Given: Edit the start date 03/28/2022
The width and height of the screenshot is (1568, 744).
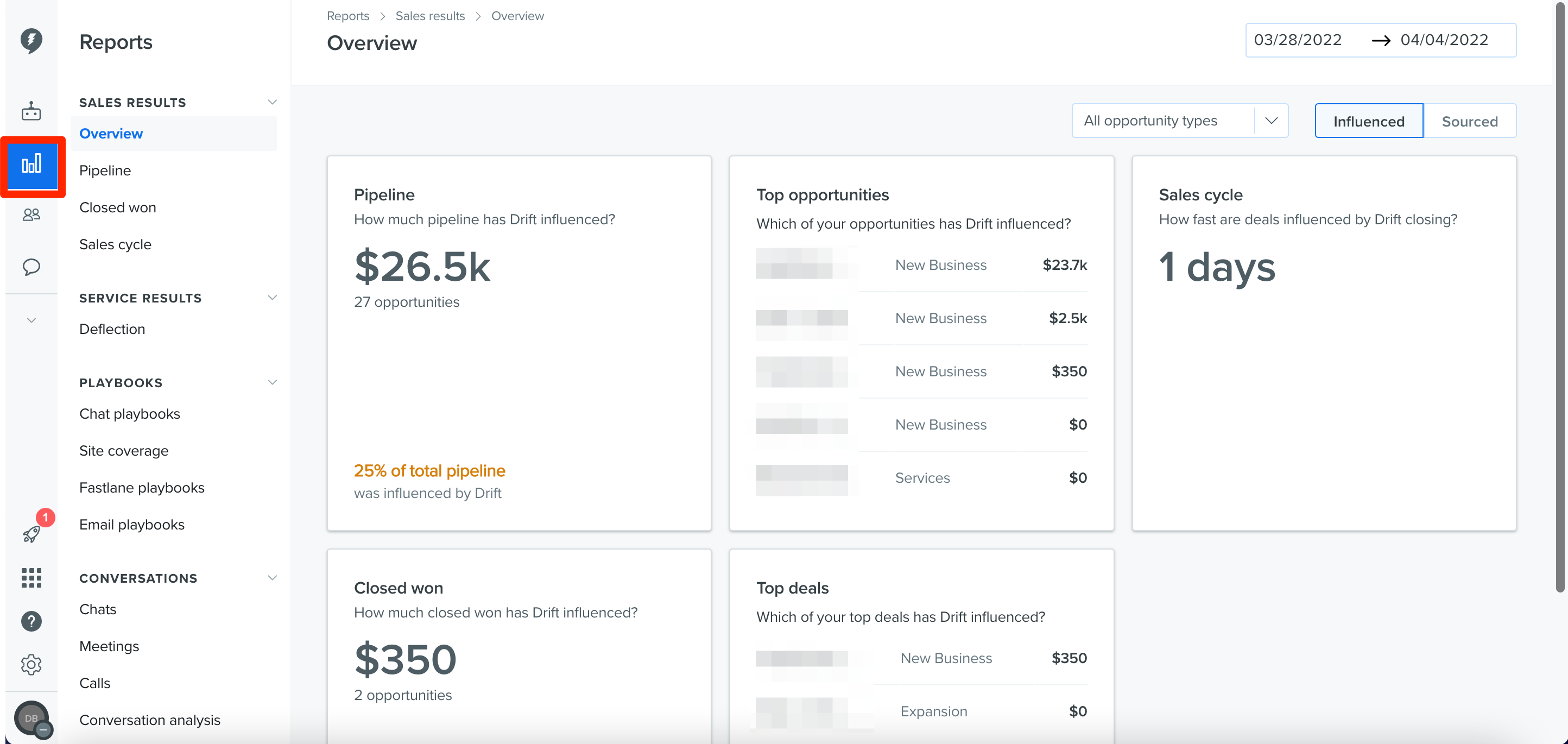Looking at the screenshot, I should pos(1298,40).
